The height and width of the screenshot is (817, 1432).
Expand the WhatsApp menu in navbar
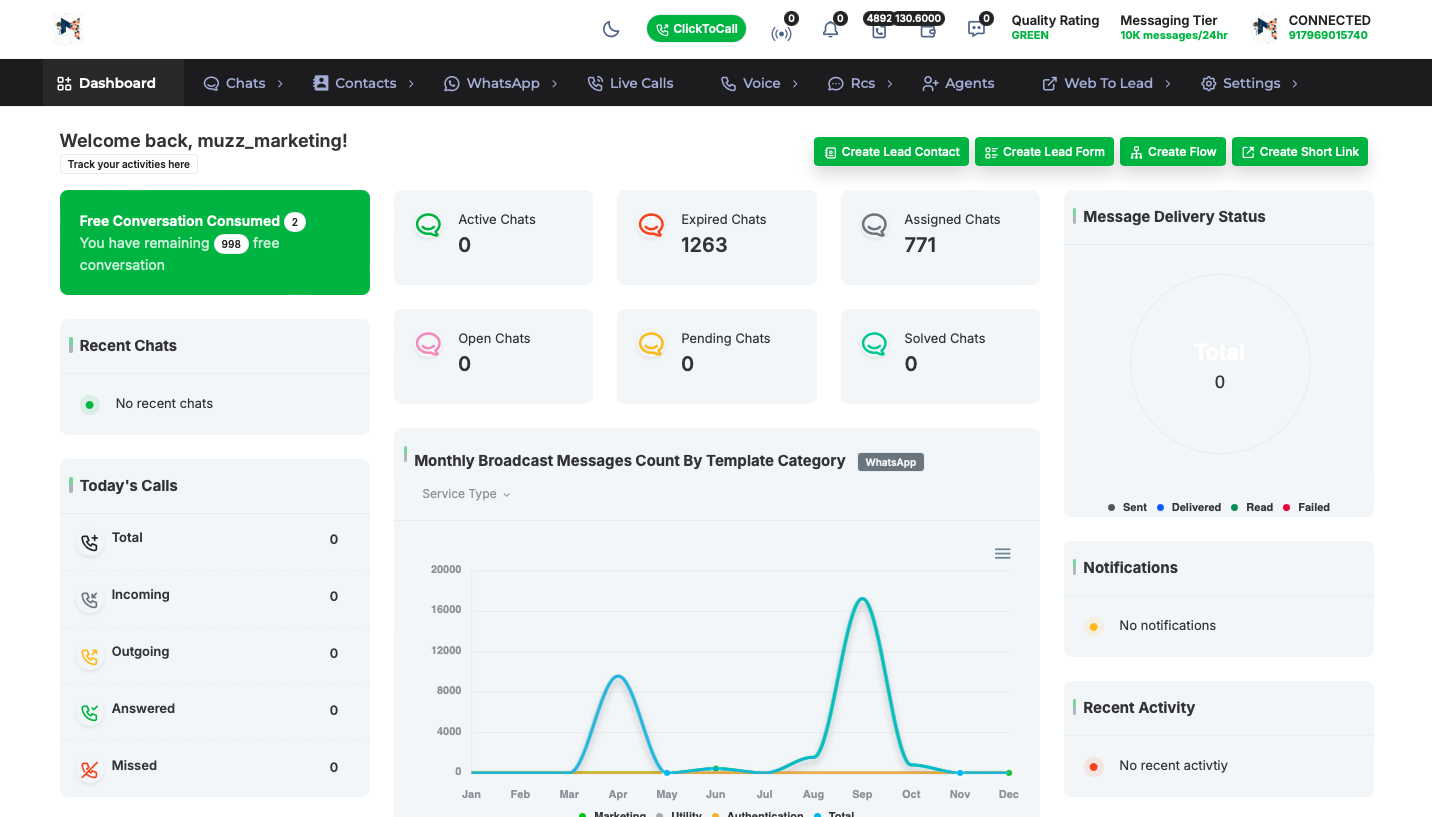[502, 83]
